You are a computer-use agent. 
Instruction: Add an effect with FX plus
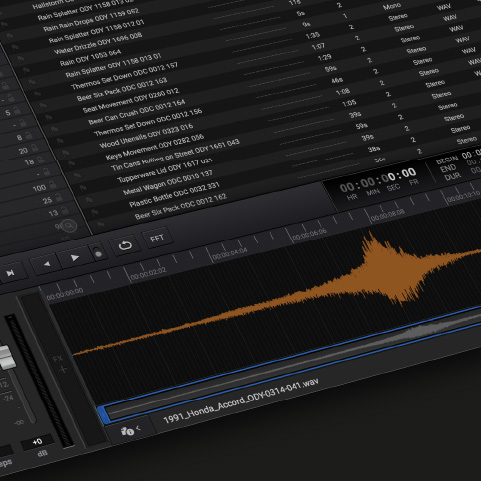tap(63, 369)
